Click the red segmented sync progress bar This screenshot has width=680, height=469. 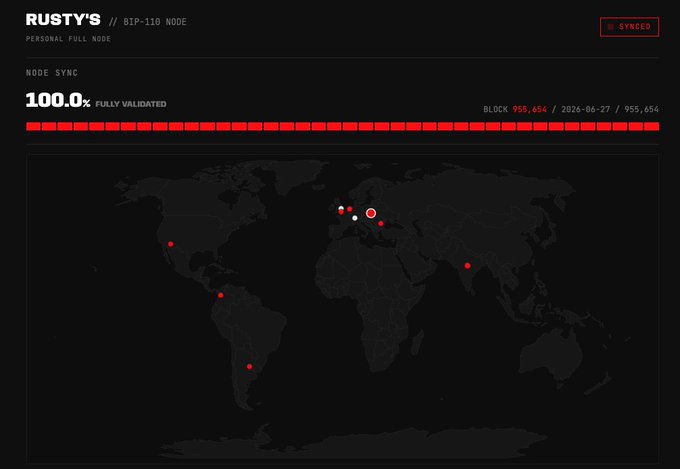coord(343,126)
